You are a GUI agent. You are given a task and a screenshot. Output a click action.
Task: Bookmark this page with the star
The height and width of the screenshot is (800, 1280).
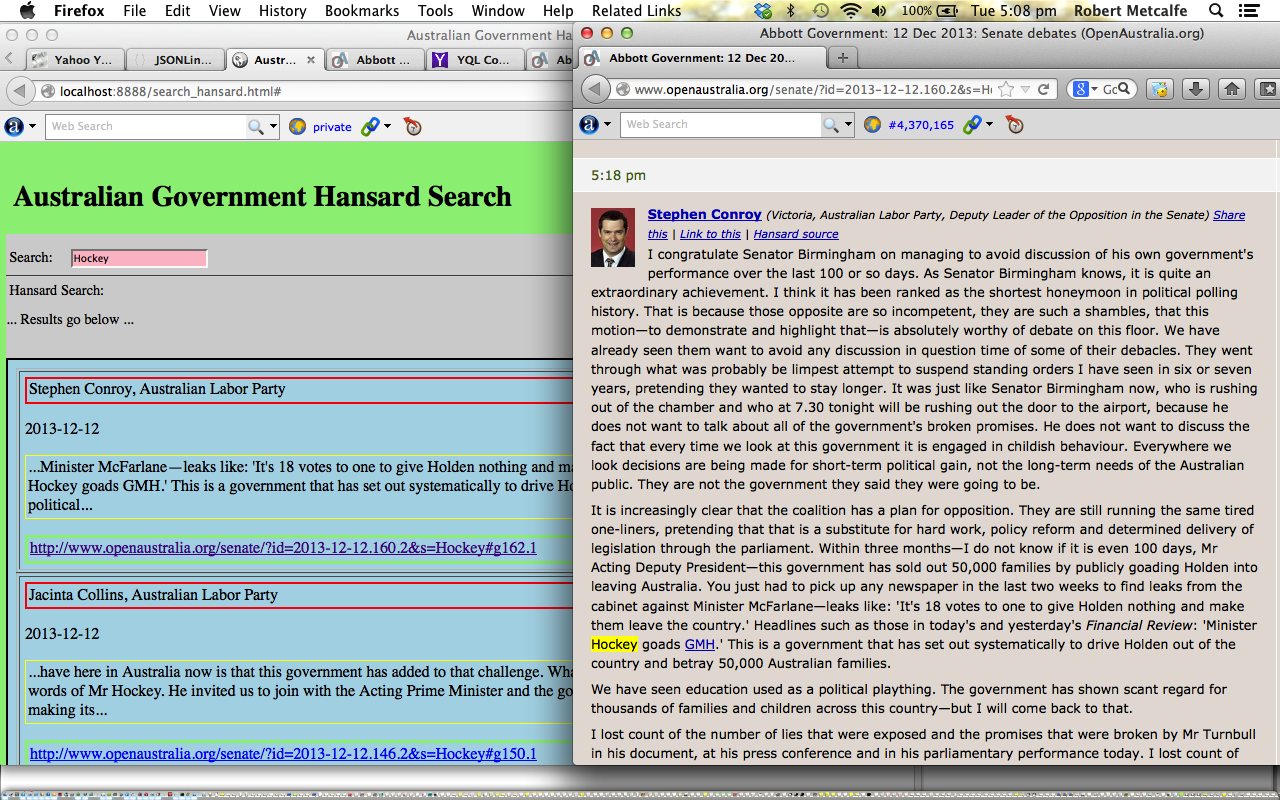[1006, 89]
